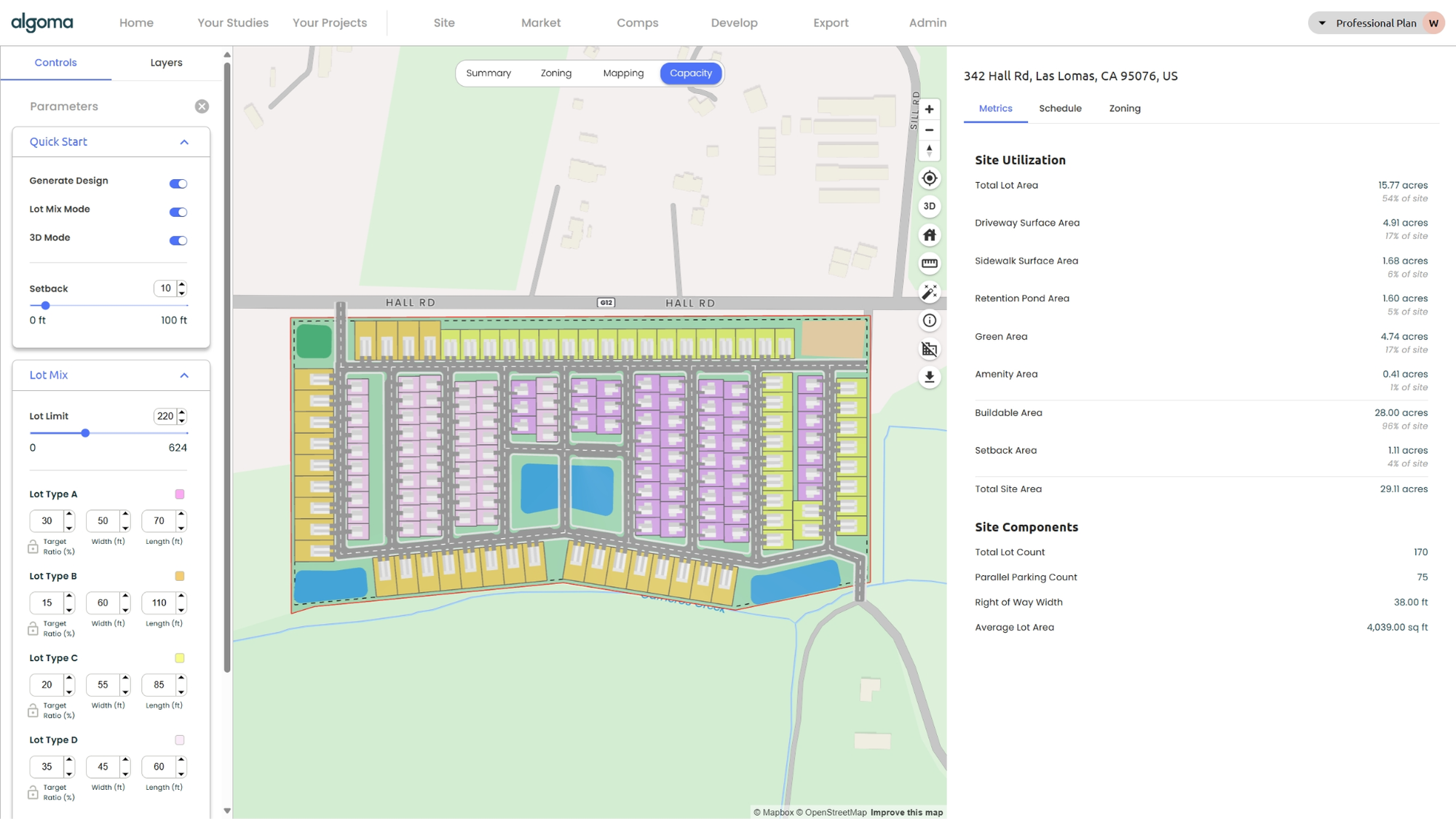
Task: Click the locate target map icon
Action: (x=929, y=178)
